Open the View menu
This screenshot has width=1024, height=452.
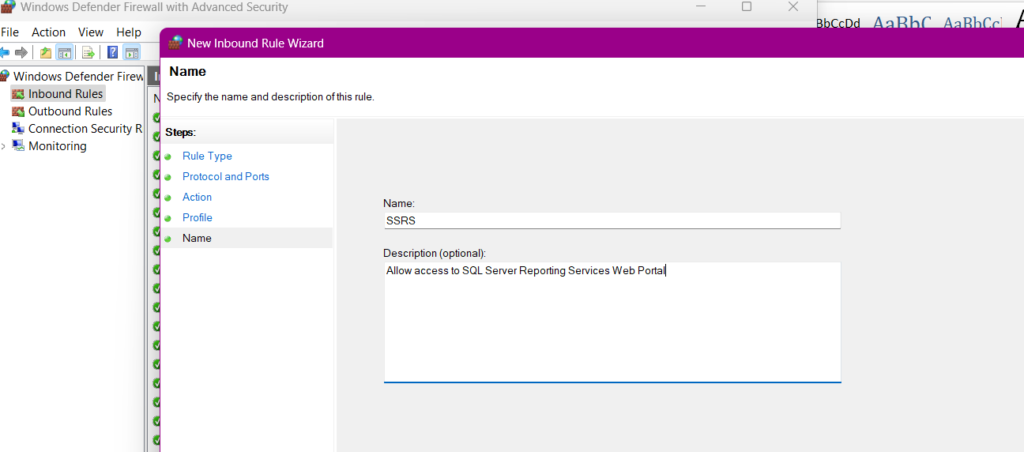[91, 32]
